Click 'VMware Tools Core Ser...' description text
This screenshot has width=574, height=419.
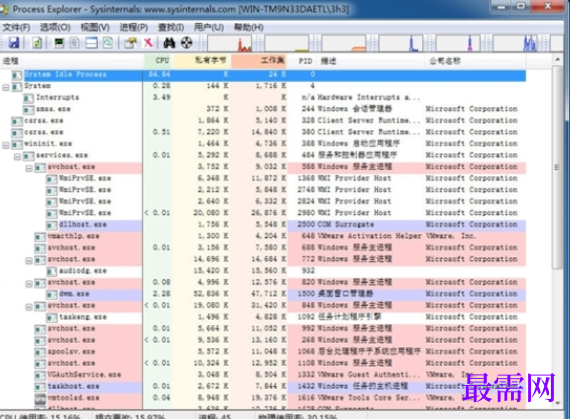pyautogui.click(x=369, y=398)
